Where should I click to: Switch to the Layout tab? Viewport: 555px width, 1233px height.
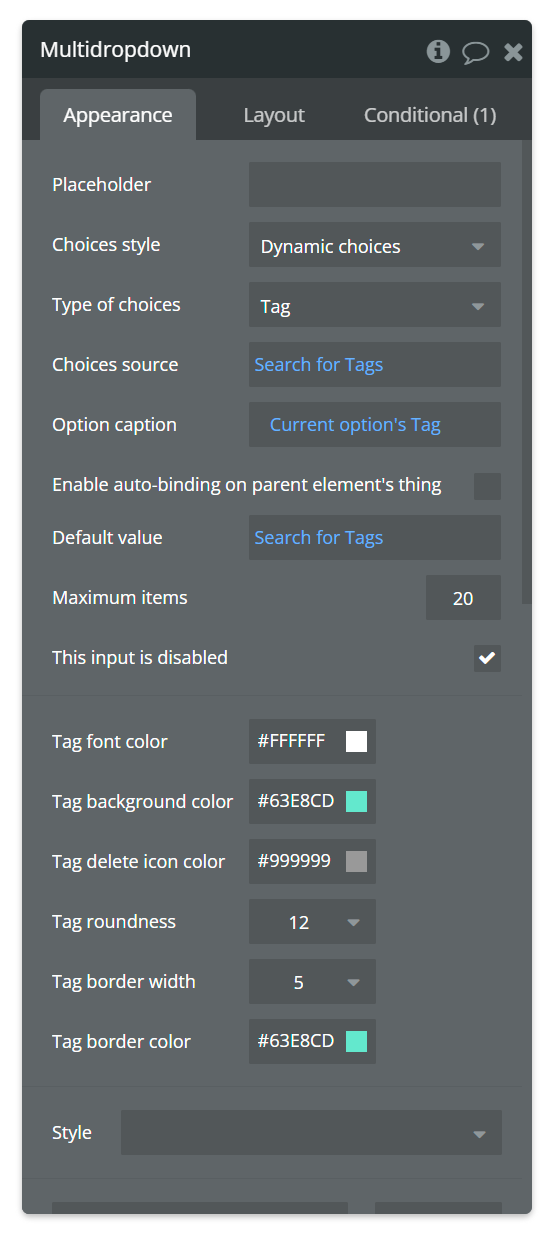[274, 115]
